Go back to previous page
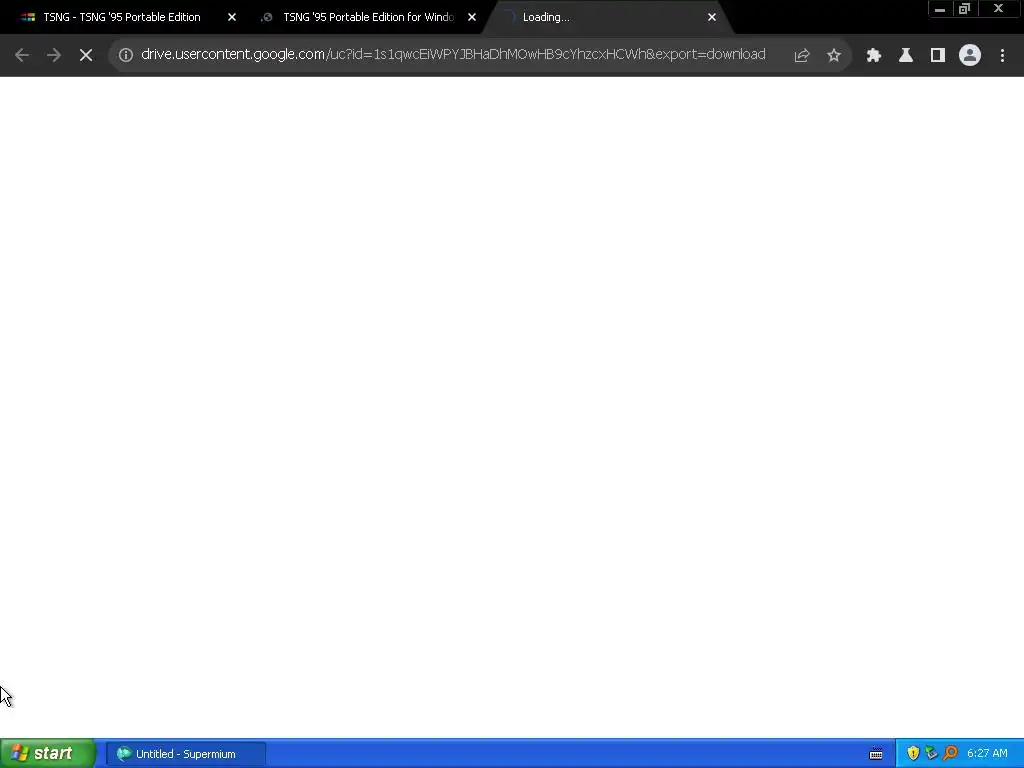Image resolution: width=1024 pixels, height=768 pixels. point(22,56)
